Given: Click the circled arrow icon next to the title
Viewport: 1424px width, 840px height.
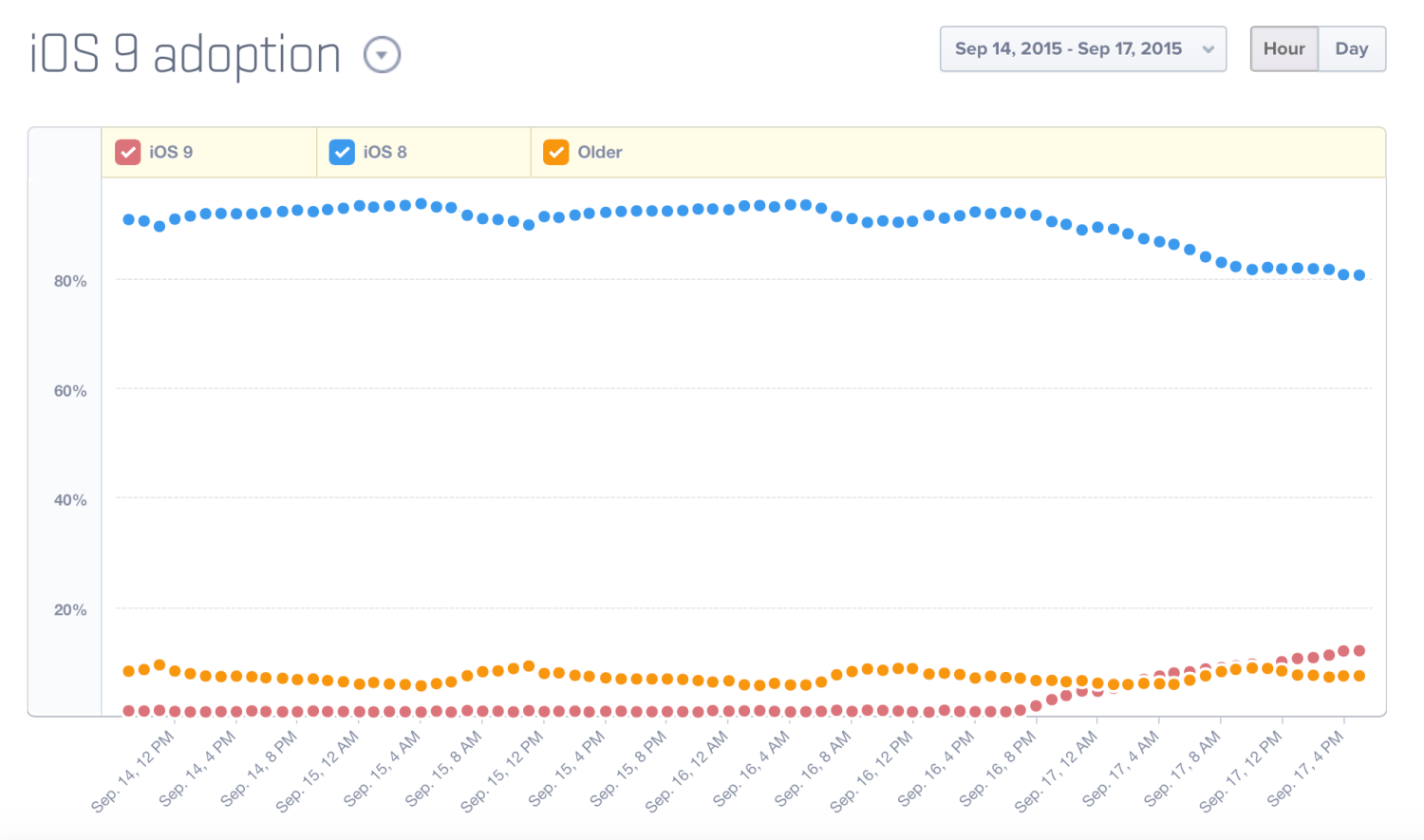Looking at the screenshot, I should point(382,56).
